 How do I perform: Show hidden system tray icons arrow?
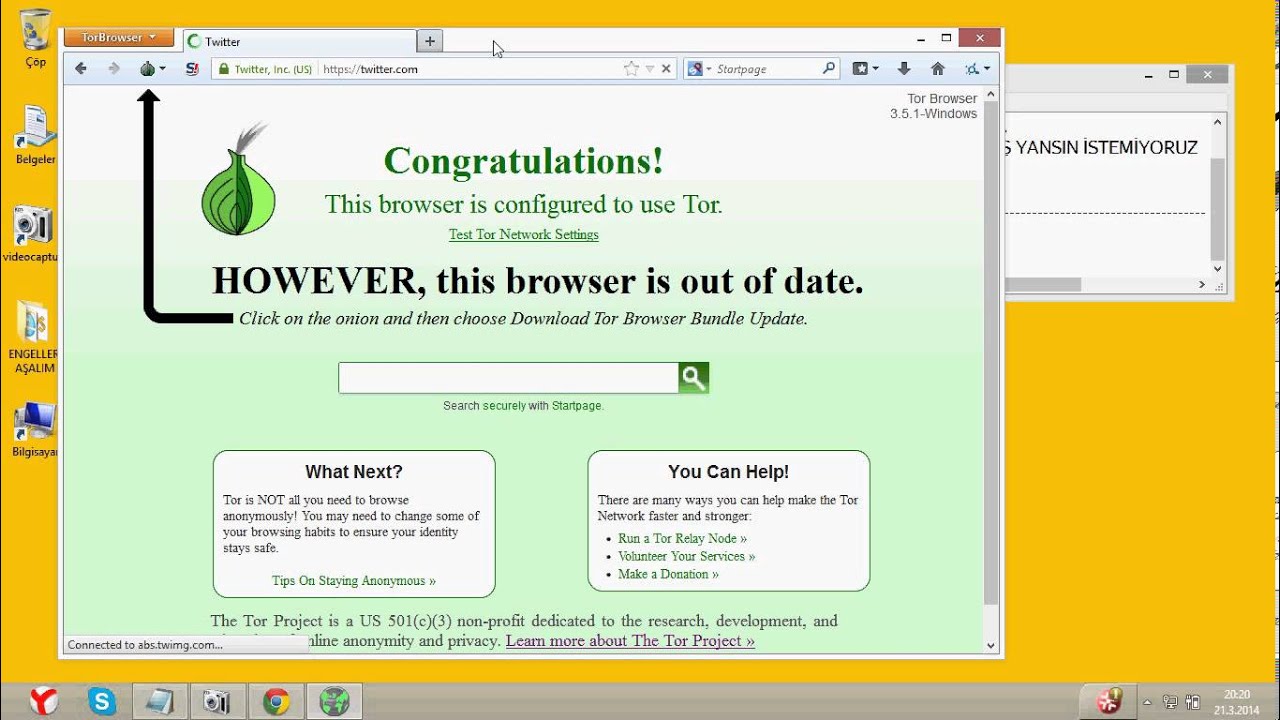[1147, 702]
